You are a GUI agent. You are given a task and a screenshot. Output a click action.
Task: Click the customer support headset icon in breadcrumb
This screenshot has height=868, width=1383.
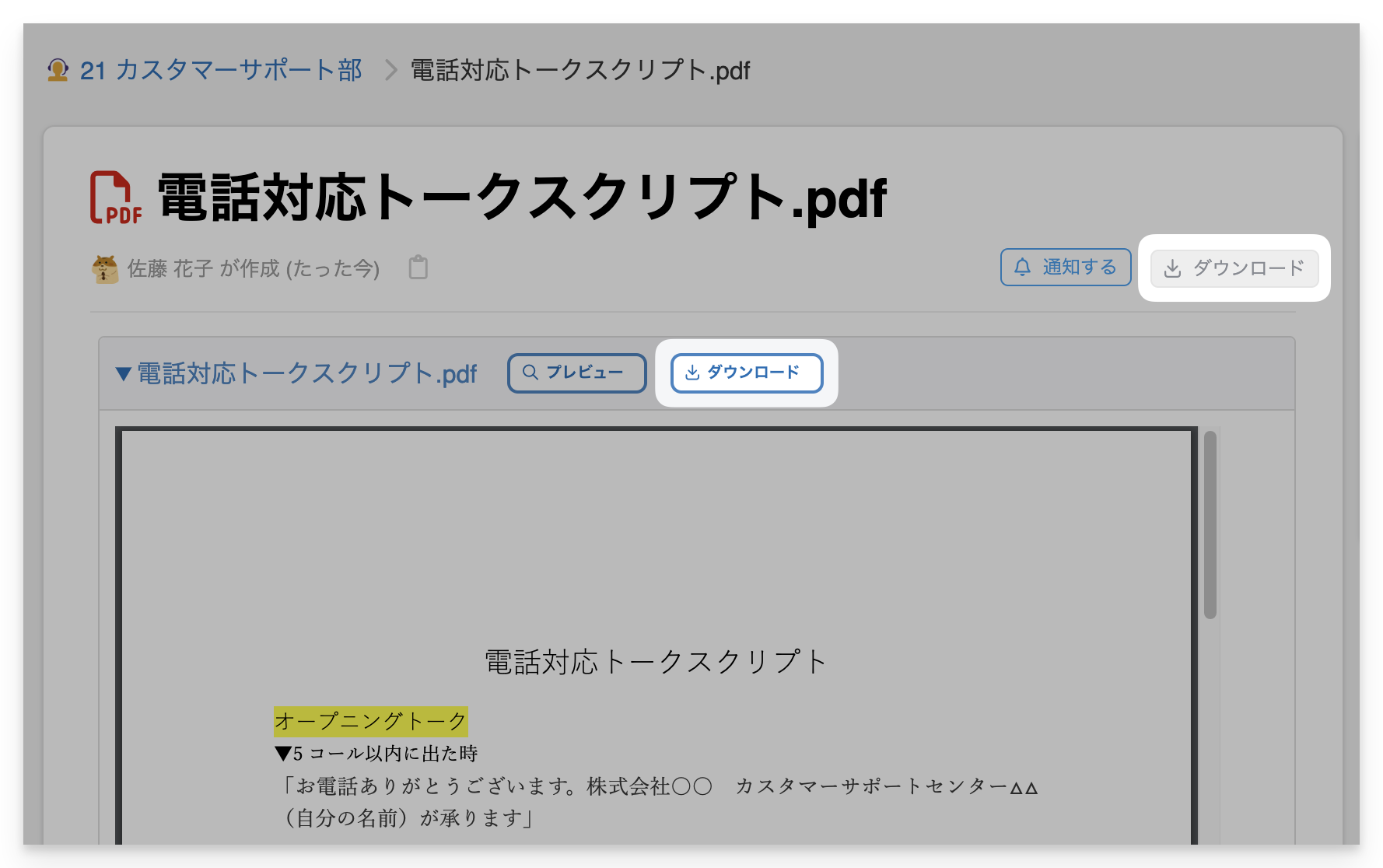tap(58, 70)
